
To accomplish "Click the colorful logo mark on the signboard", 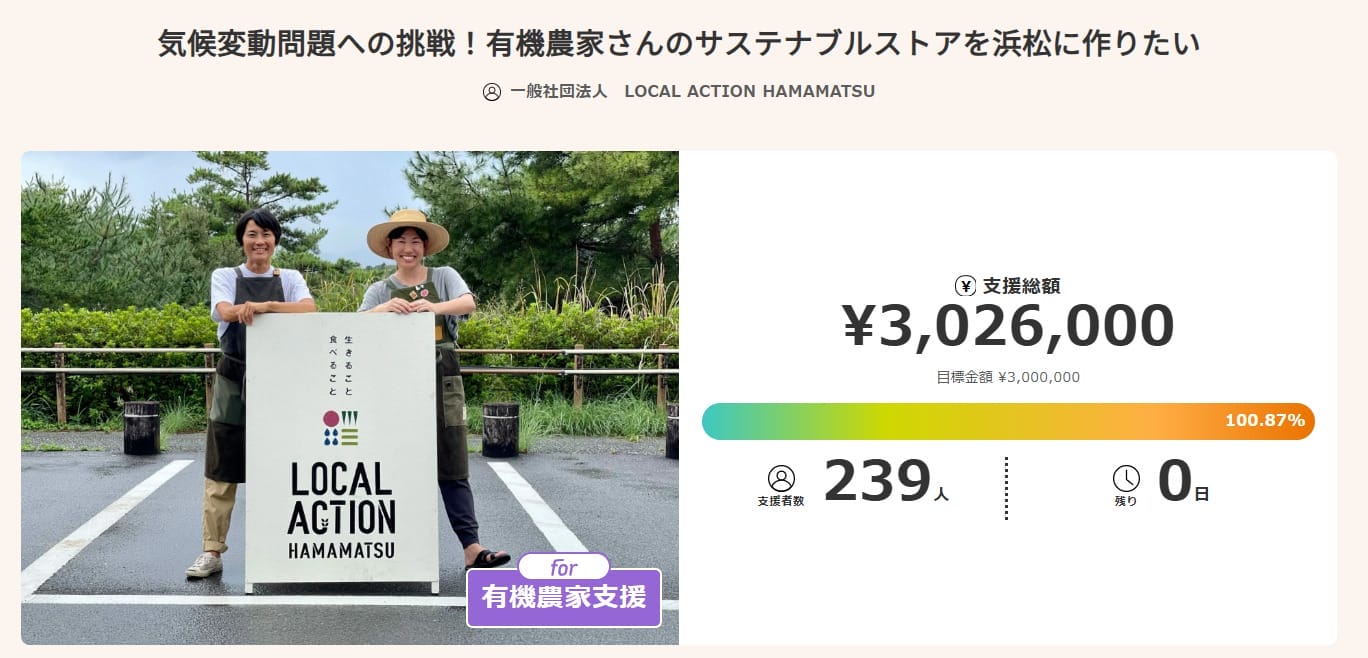I will pos(341,428).
